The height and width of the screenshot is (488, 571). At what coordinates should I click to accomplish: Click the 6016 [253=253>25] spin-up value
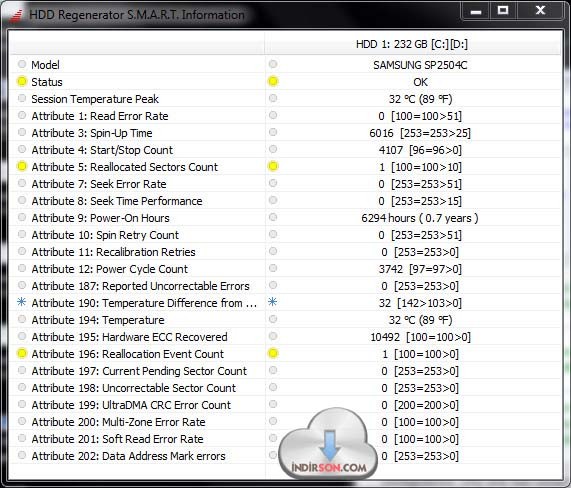pos(420,133)
